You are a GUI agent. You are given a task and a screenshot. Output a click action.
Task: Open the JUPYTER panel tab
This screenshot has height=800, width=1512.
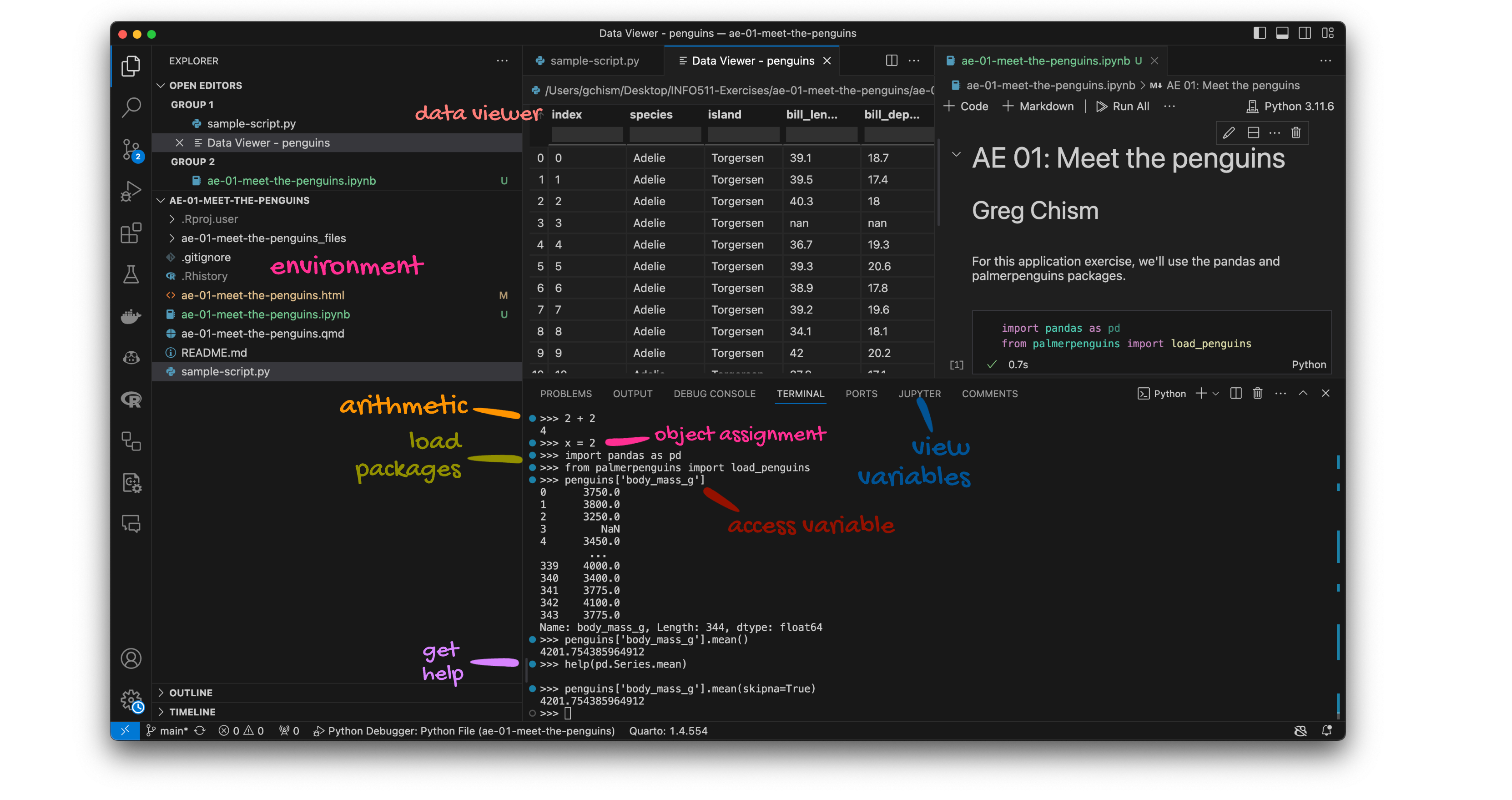click(x=919, y=394)
